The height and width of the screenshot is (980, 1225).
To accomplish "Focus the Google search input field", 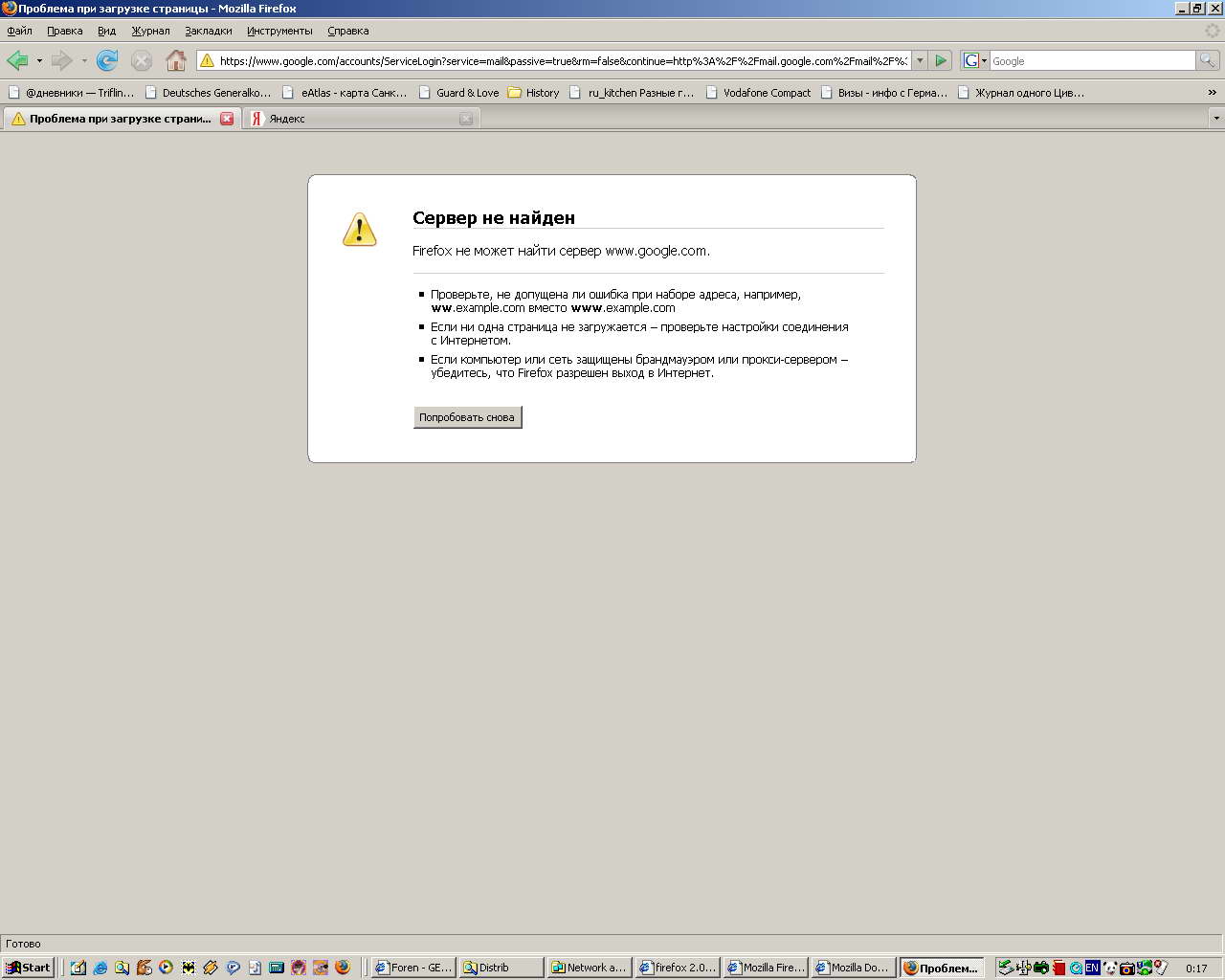I will tap(1092, 60).
